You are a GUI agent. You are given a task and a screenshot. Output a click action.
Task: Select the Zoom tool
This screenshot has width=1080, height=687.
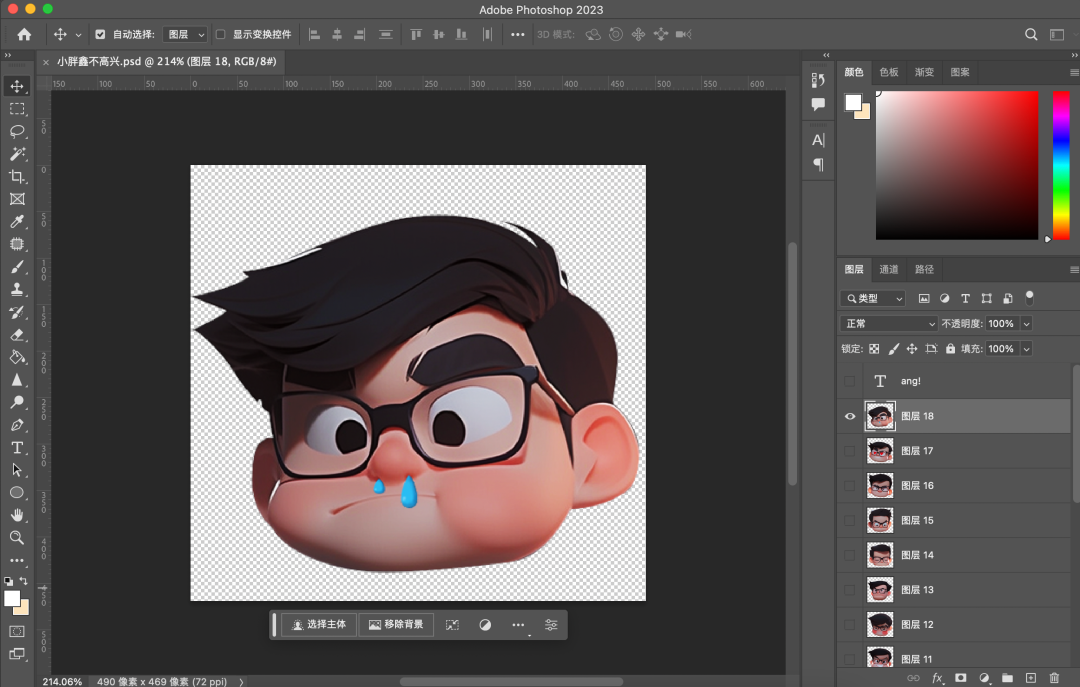(x=17, y=537)
